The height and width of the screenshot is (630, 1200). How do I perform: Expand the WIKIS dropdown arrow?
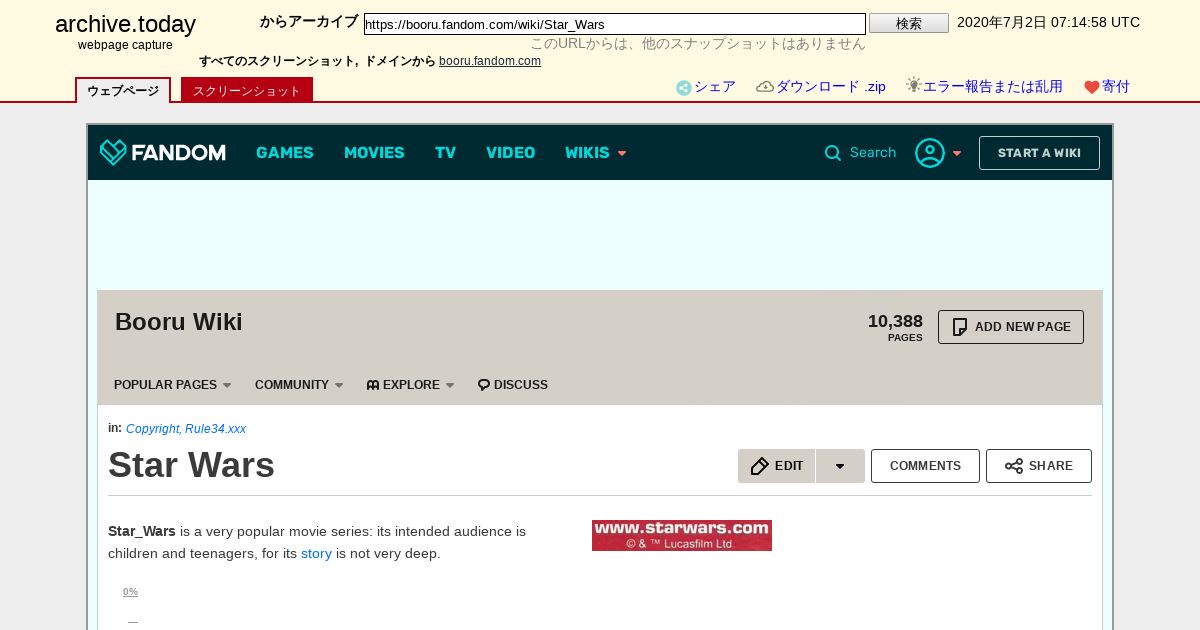(x=622, y=154)
